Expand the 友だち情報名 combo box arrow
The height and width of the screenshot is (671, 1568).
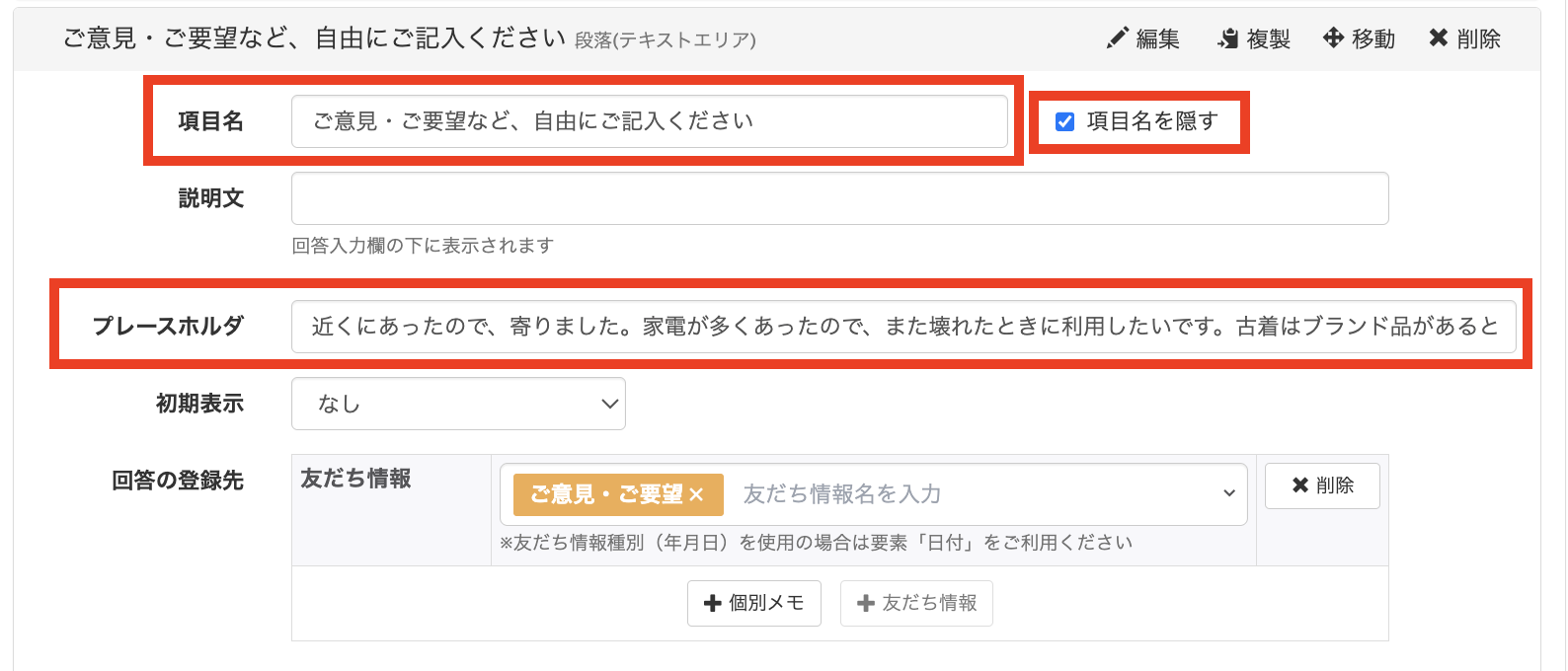tap(1229, 493)
